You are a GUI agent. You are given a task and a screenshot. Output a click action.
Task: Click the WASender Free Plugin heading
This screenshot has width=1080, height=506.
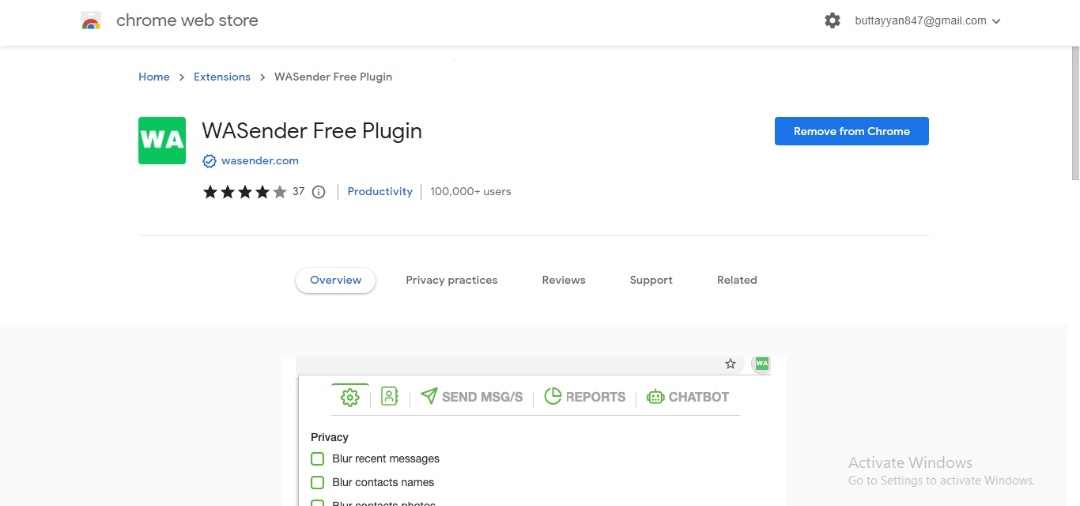tap(311, 131)
